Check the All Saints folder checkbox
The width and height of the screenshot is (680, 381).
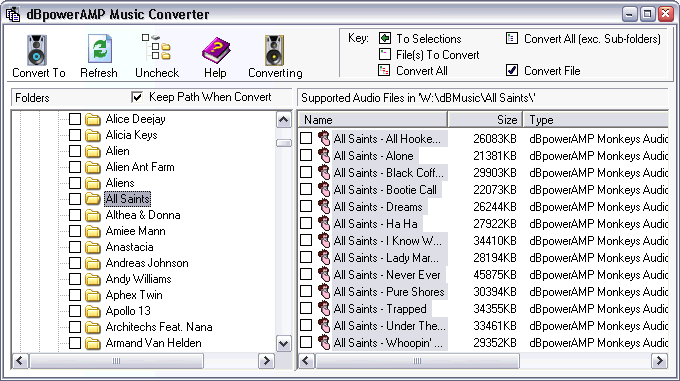[75, 199]
